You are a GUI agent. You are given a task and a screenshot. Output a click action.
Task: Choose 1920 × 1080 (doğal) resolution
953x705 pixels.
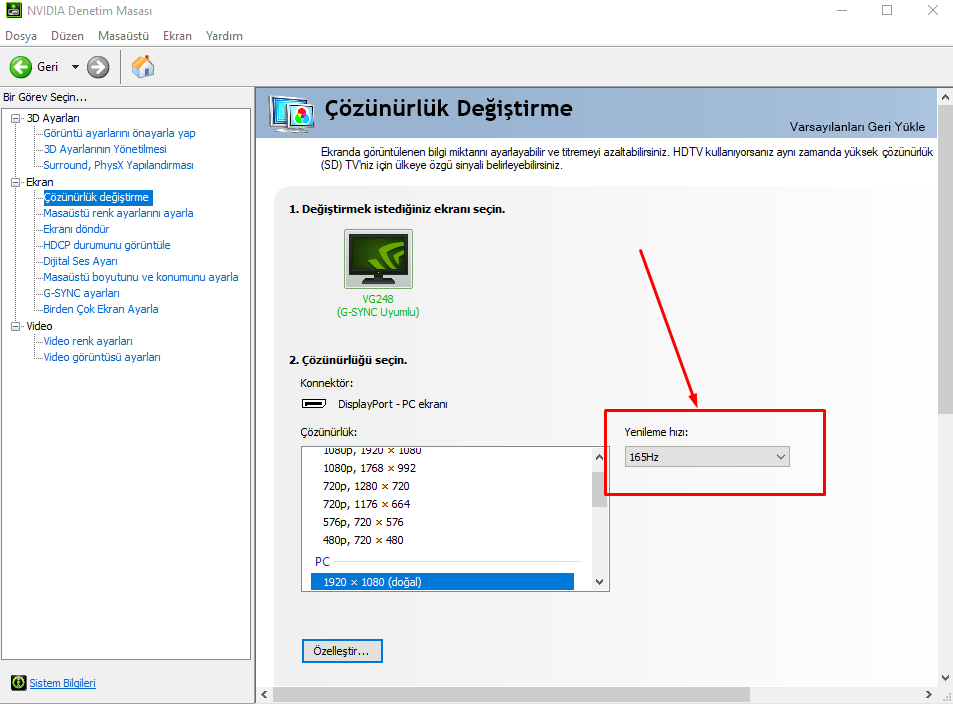442,582
